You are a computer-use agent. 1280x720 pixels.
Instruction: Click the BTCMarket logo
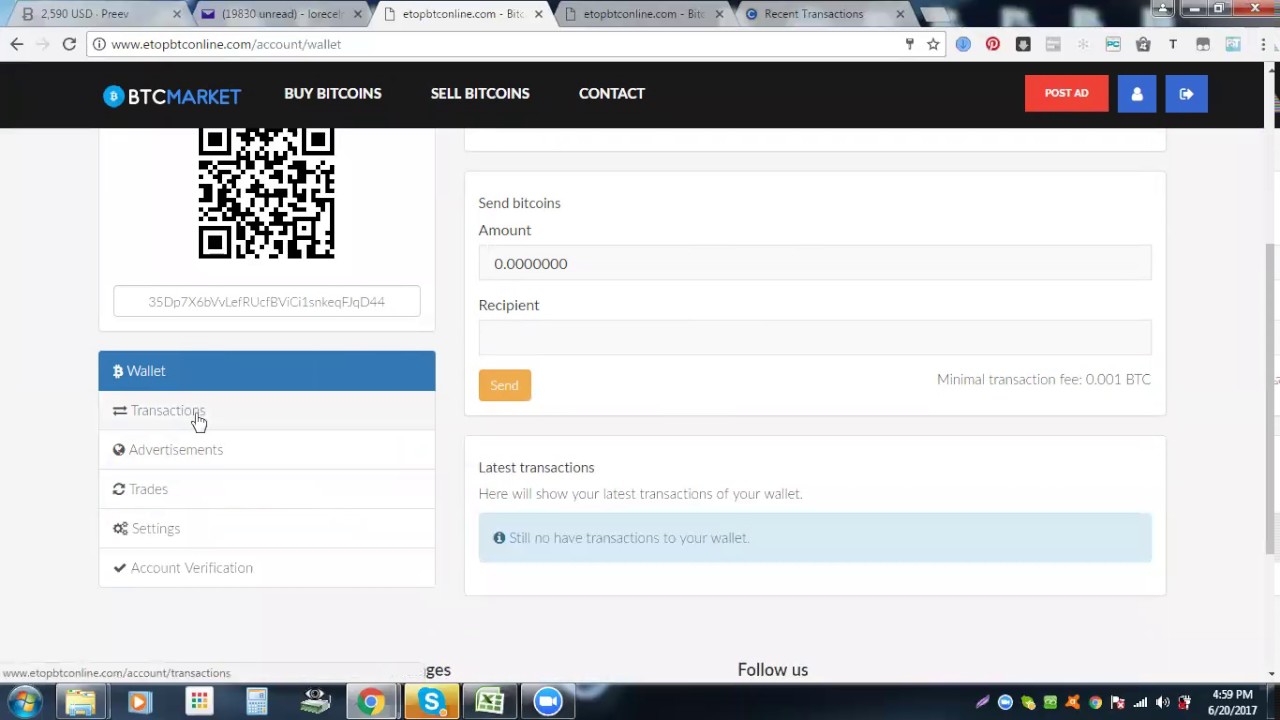point(172,95)
